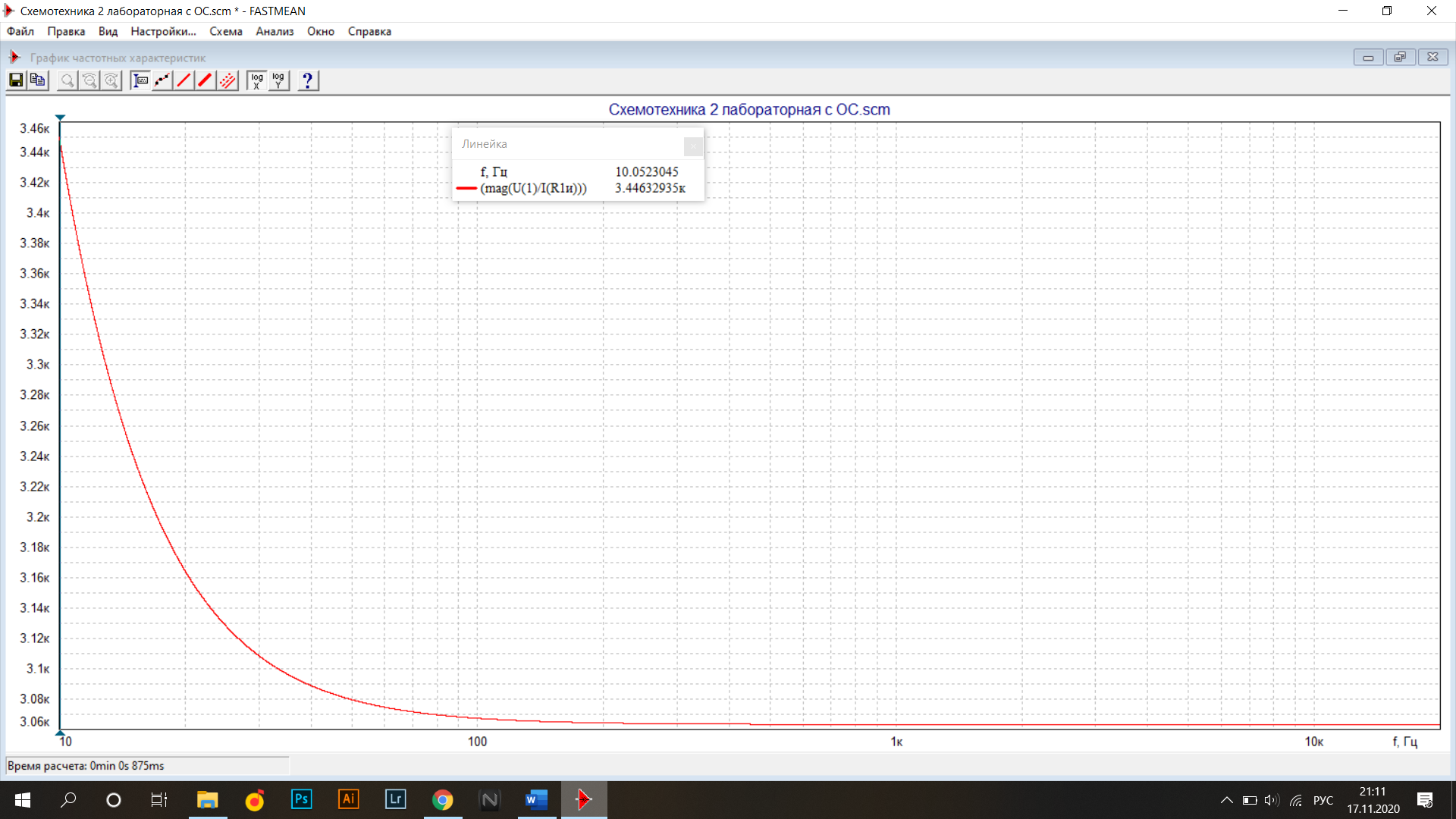Switch the РУС input language
Viewport: 1456px width, 819px height.
pyautogui.click(x=1323, y=800)
